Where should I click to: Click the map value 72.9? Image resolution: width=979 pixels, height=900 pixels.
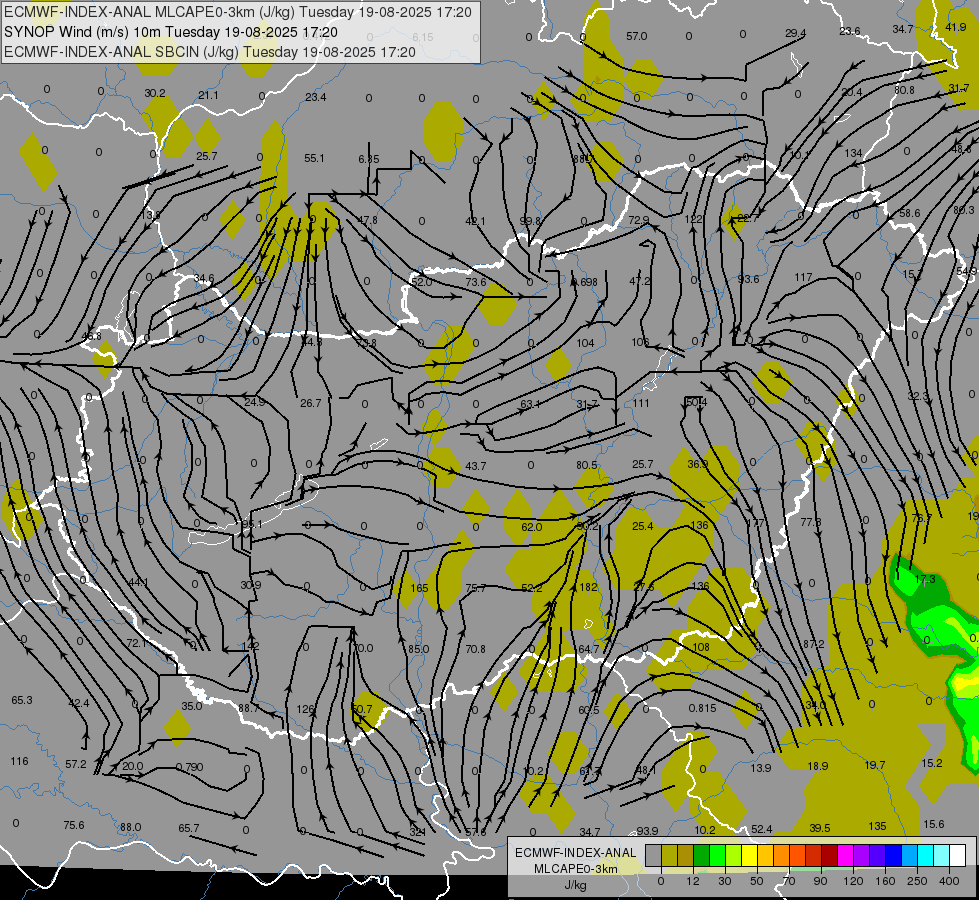click(639, 220)
